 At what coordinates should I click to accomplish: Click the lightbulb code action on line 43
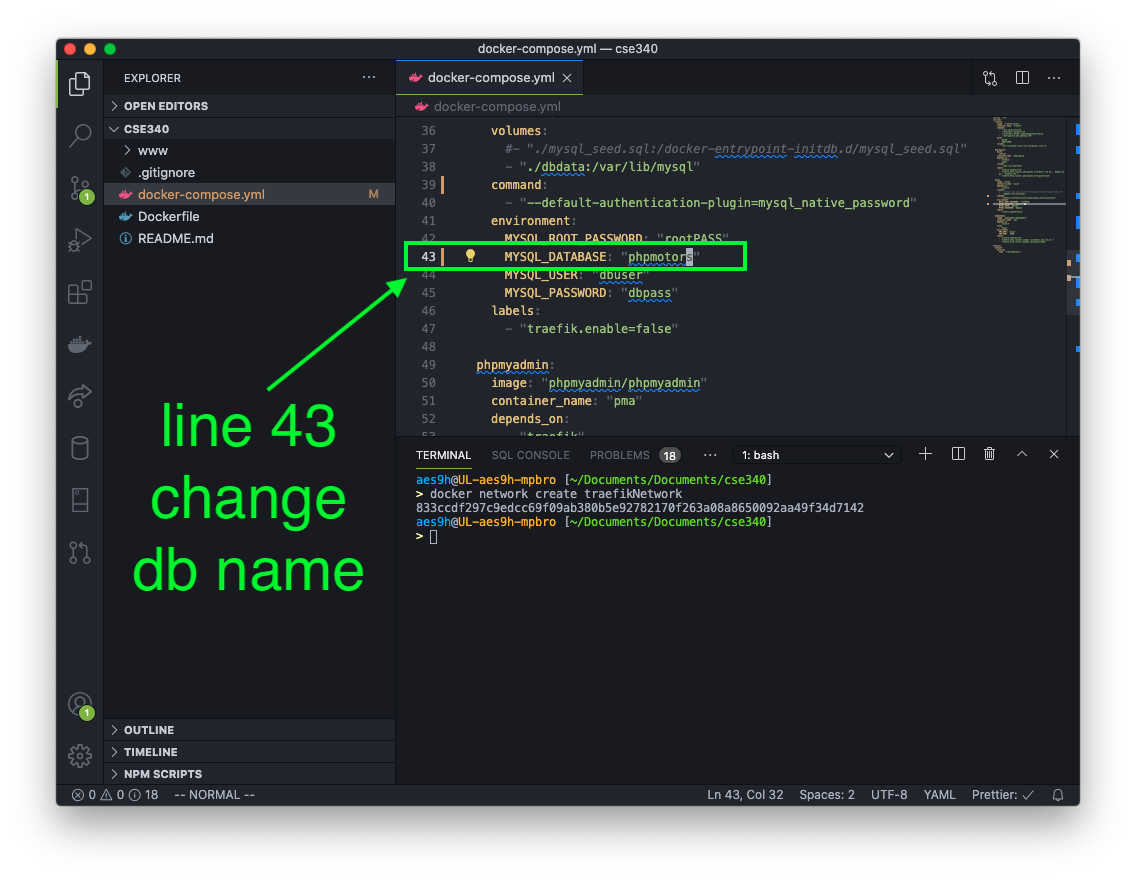pos(470,256)
